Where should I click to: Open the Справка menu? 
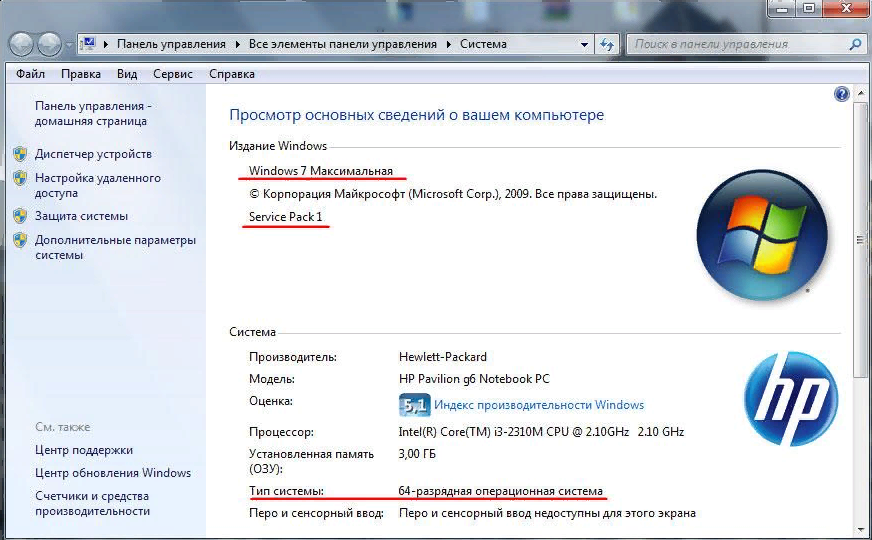click(232, 74)
